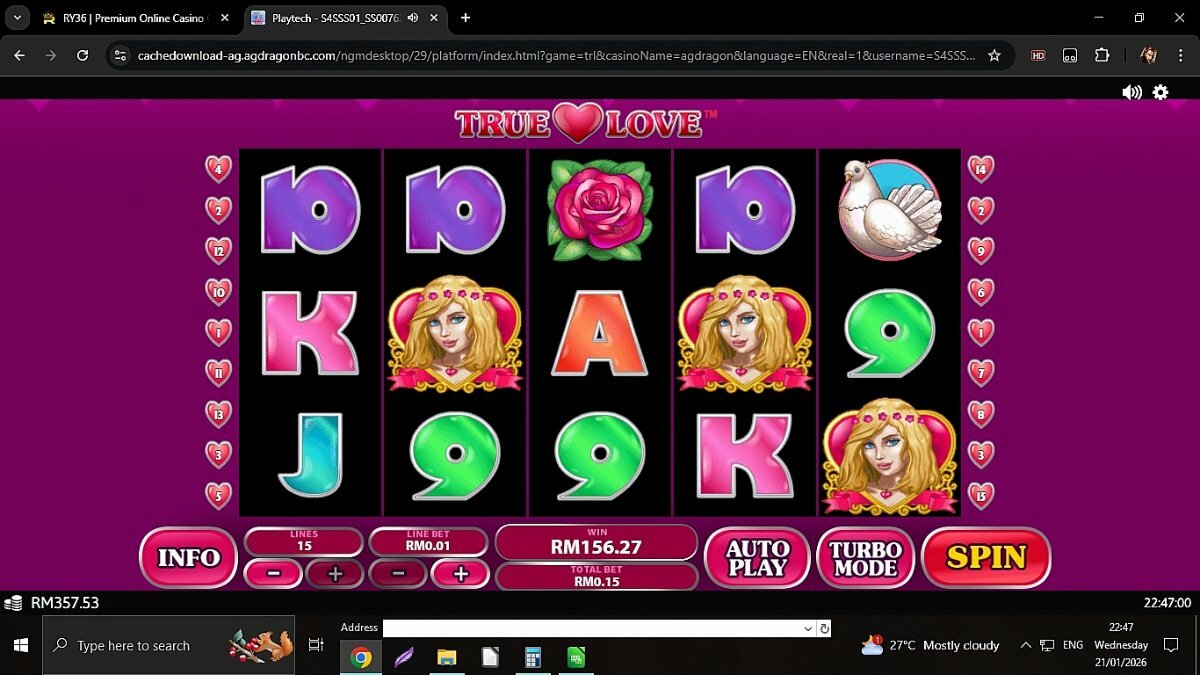Reload the page
1200x675 pixels.
(82, 56)
